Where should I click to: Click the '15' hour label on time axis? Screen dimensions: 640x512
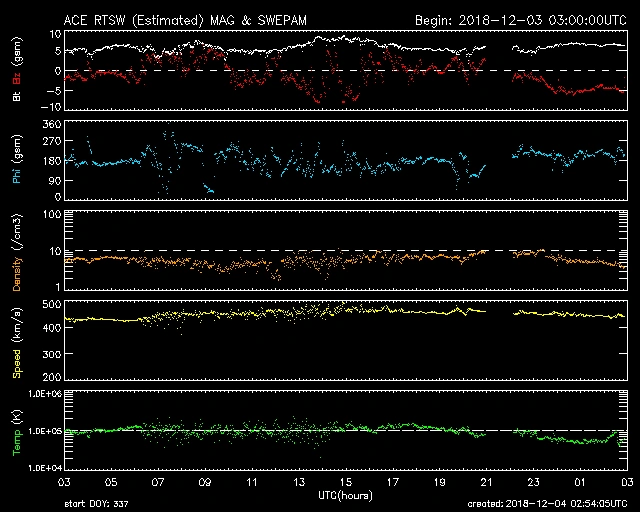(346, 483)
